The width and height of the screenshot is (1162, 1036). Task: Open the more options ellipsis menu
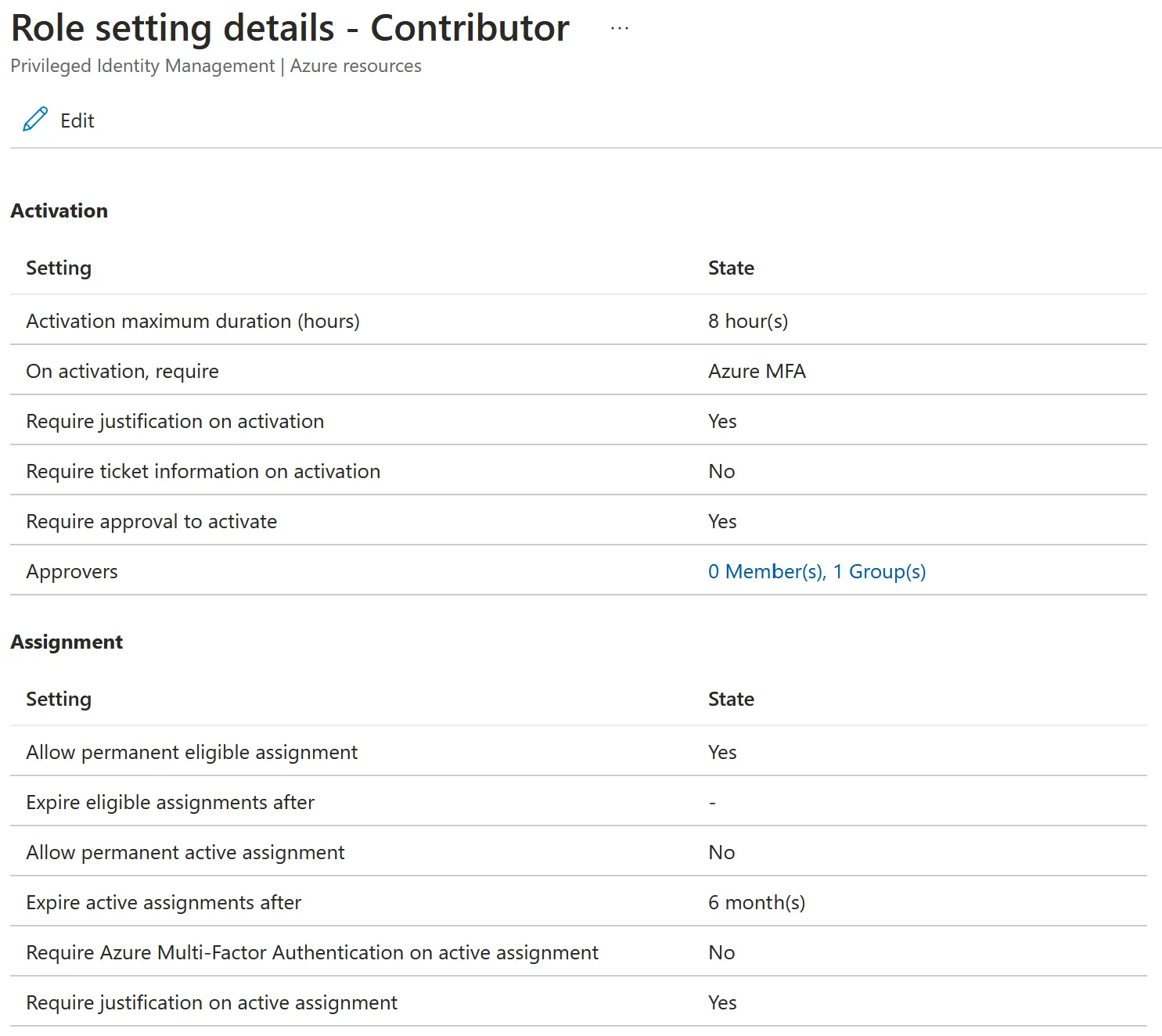tap(619, 29)
